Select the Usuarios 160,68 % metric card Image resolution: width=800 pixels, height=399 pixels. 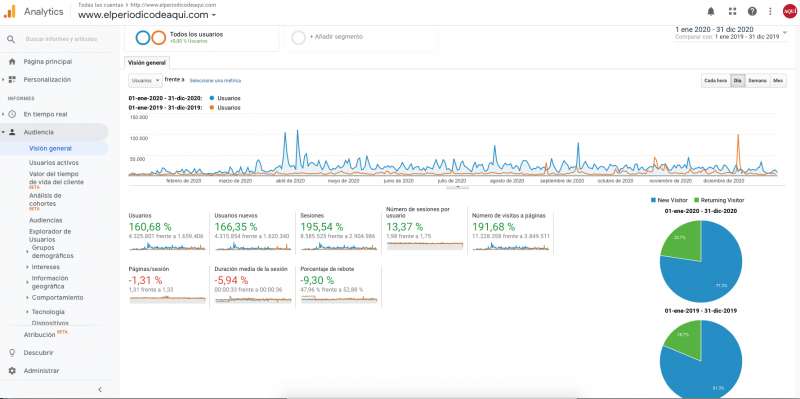tap(167, 232)
